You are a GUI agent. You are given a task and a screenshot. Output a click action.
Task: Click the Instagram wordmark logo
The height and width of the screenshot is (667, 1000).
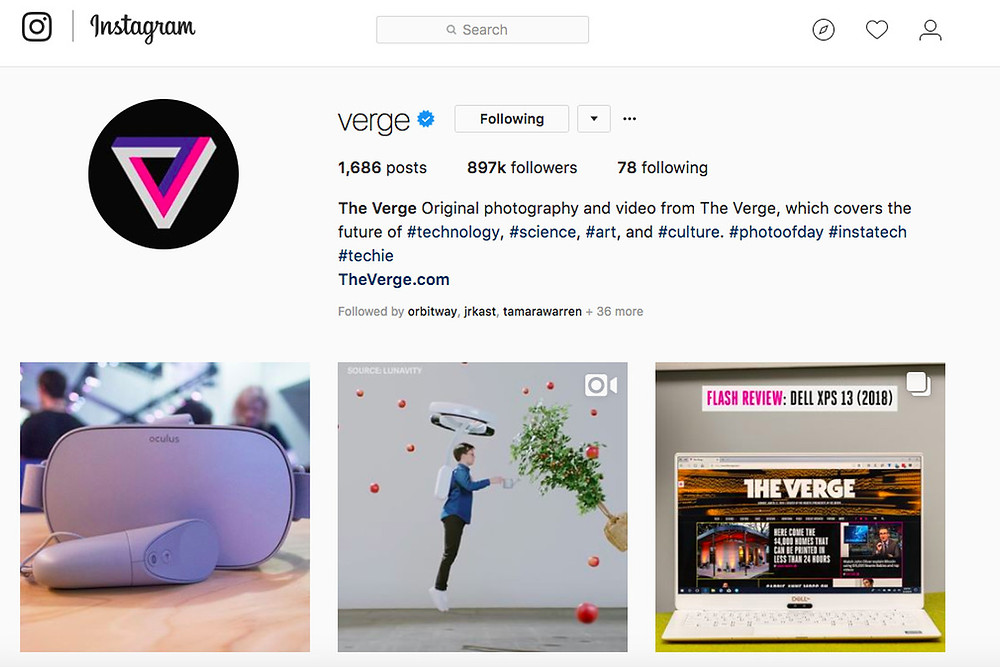(x=143, y=28)
